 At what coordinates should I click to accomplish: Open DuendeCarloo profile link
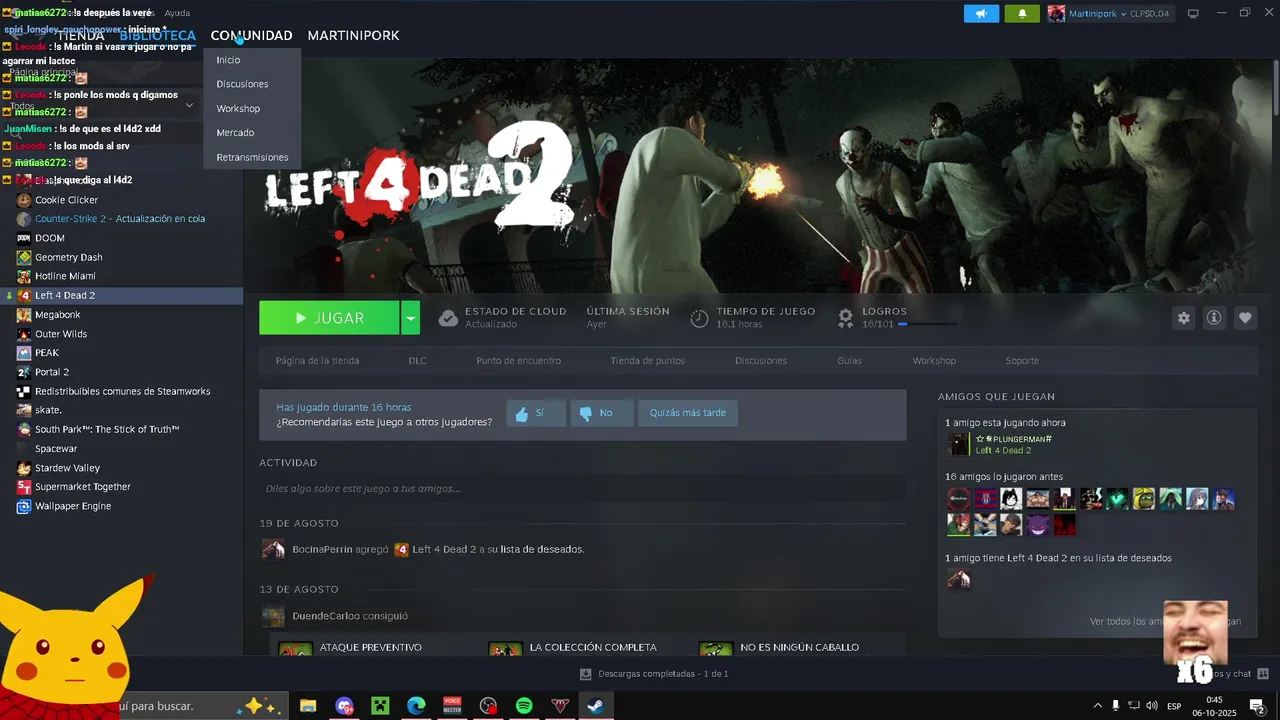coord(325,616)
